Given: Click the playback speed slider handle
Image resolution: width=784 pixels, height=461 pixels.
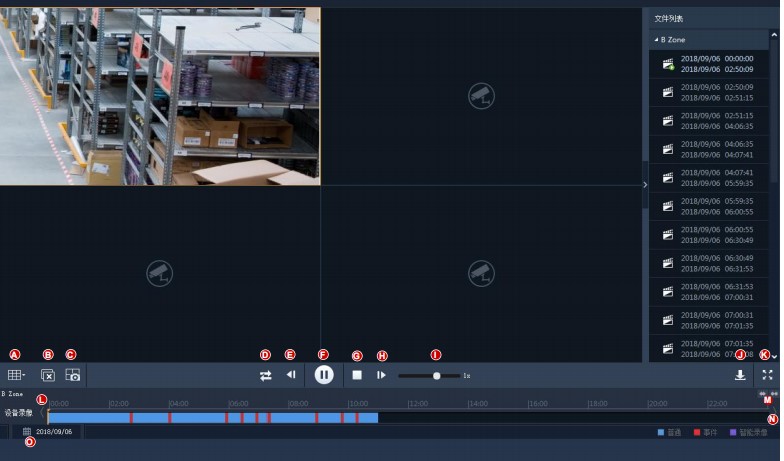Looking at the screenshot, I should coord(436,376).
